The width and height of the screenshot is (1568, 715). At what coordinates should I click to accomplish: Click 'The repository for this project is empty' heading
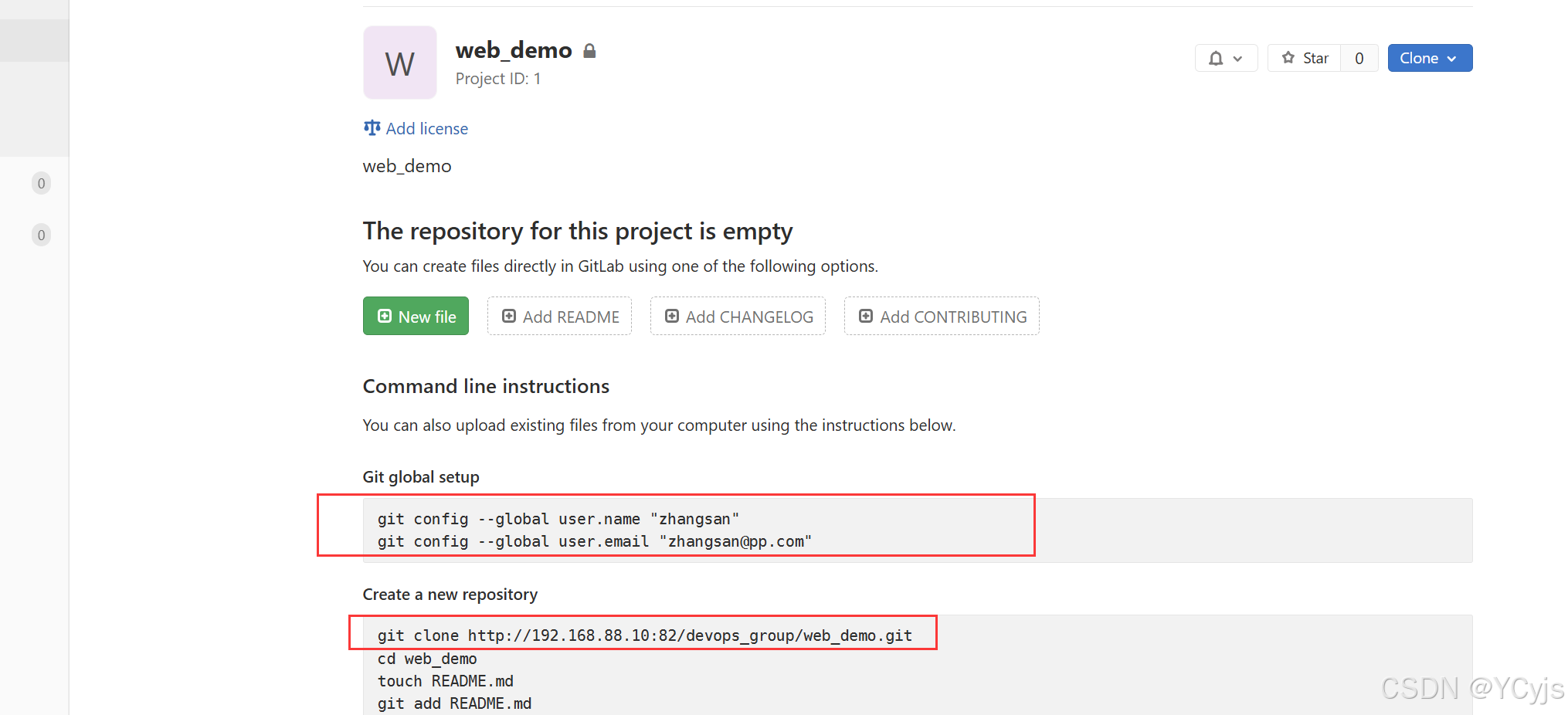coord(578,231)
